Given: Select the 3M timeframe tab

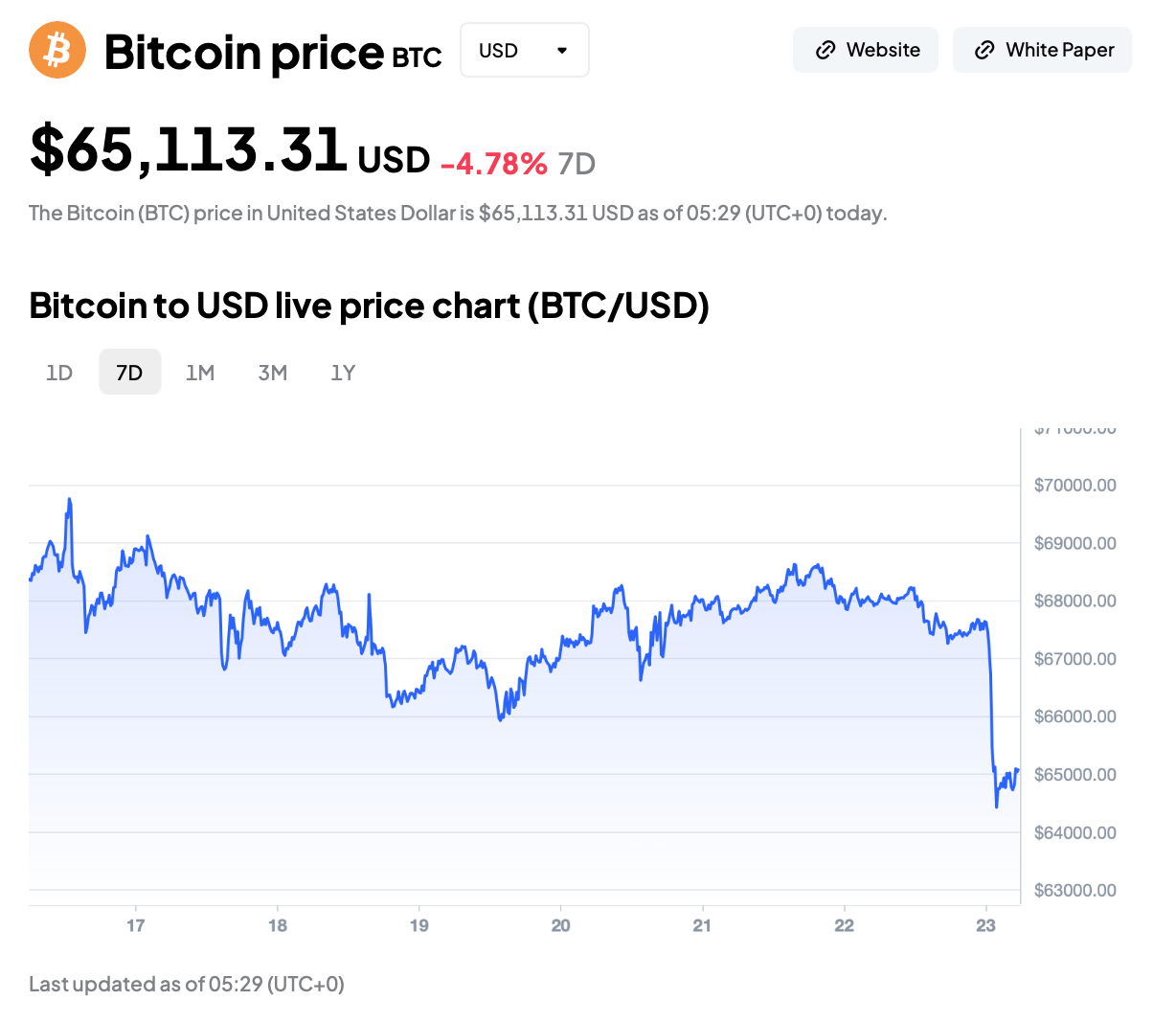Looking at the screenshot, I should click(x=273, y=373).
